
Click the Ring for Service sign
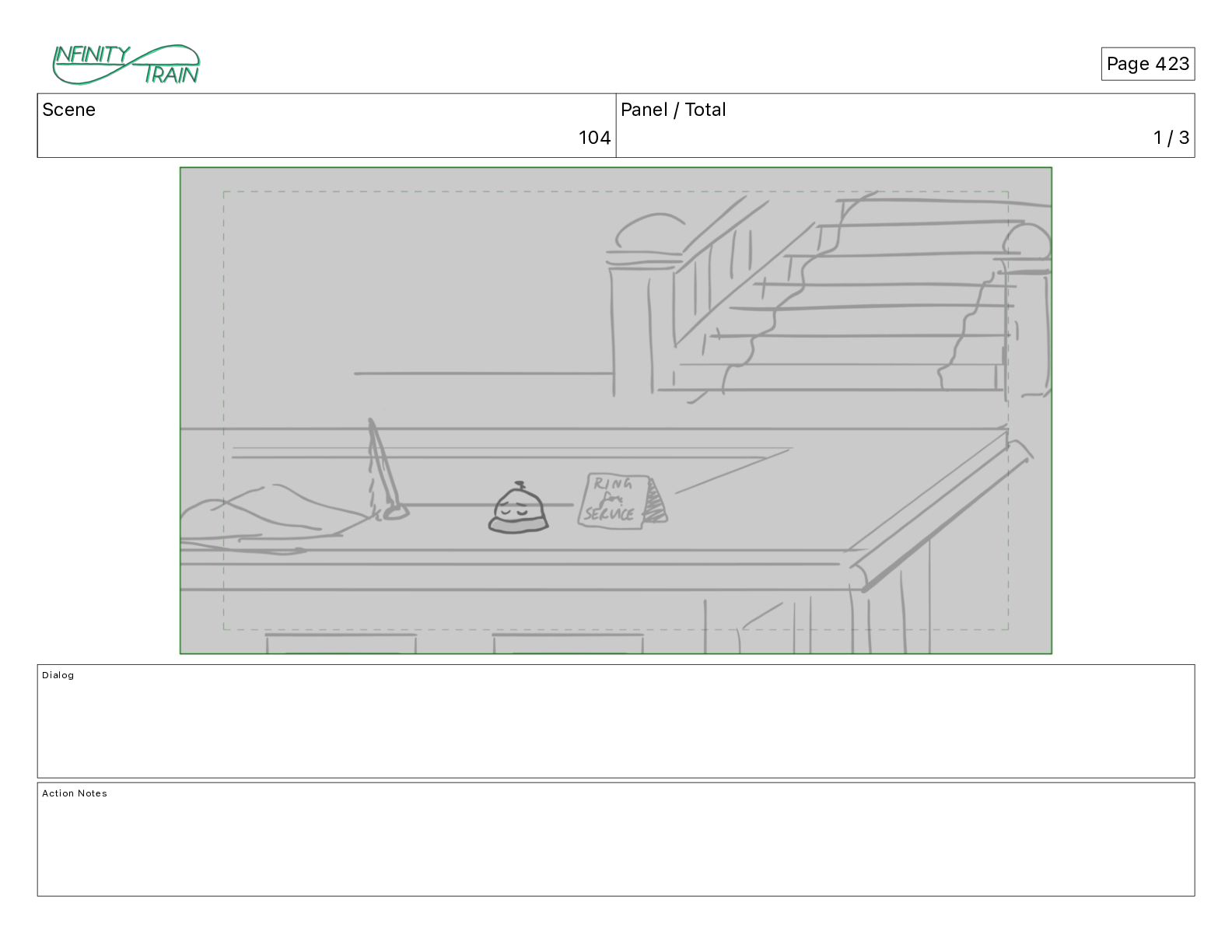[x=621, y=502]
